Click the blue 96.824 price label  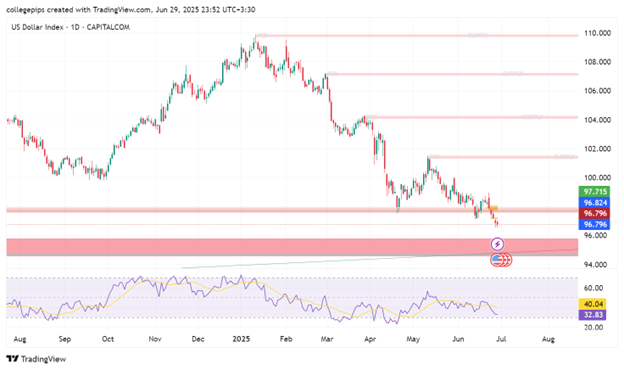pos(595,203)
